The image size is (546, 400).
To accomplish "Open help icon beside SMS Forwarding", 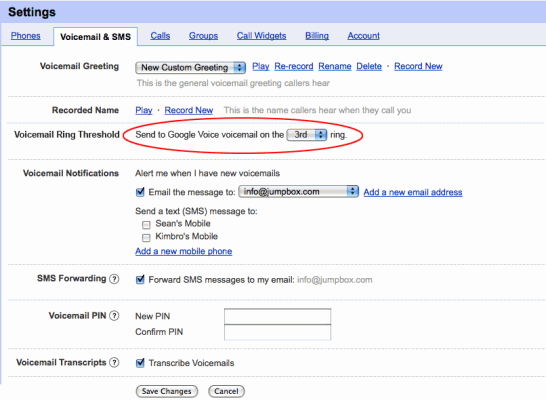I will [114, 279].
